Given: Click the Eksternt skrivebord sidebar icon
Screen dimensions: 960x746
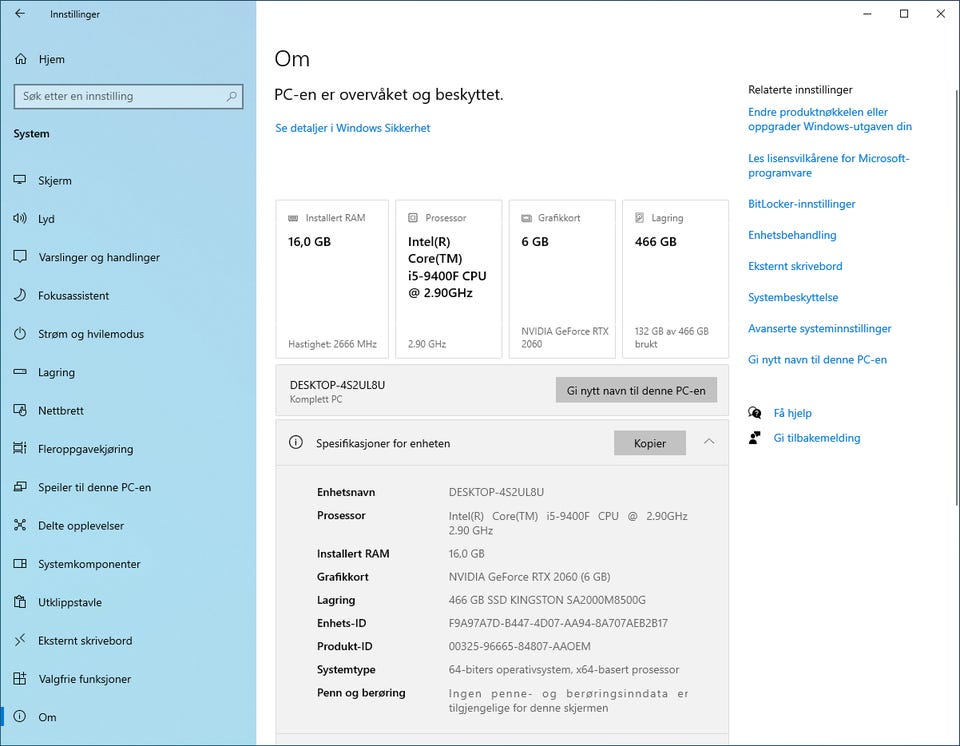Looking at the screenshot, I should coord(20,640).
